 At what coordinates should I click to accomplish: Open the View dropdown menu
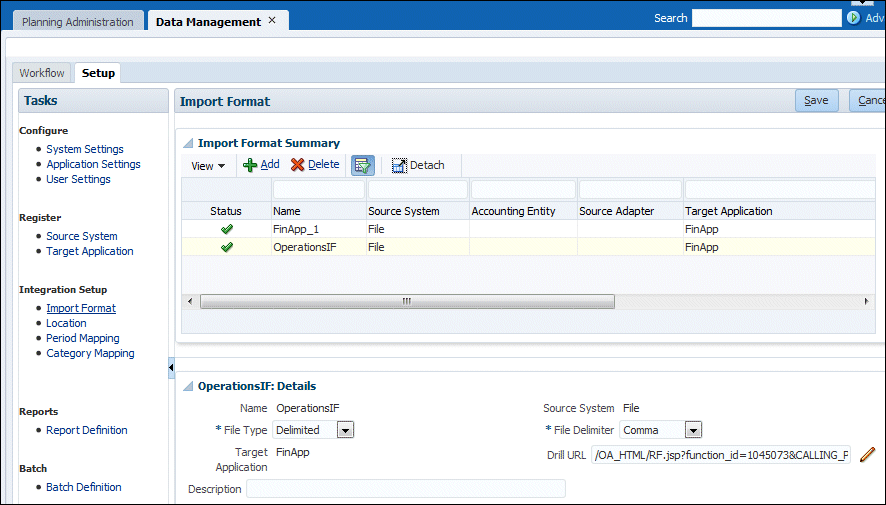tap(208, 165)
